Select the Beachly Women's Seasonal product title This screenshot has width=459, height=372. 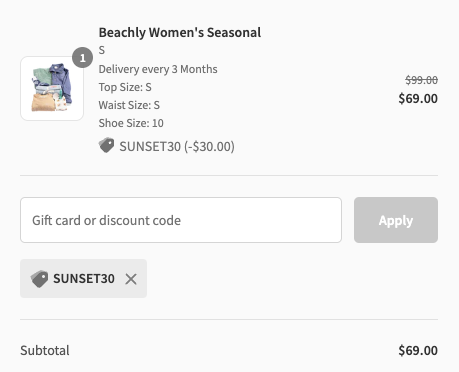(180, 32)
